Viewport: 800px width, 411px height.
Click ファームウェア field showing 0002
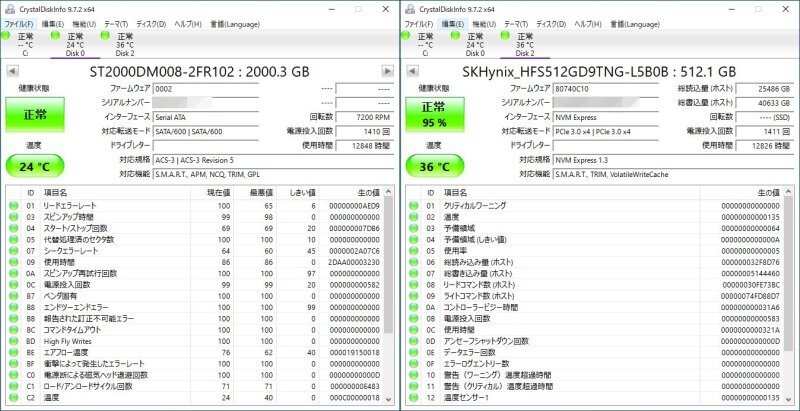pyautogui.click(x=204, y=89)
